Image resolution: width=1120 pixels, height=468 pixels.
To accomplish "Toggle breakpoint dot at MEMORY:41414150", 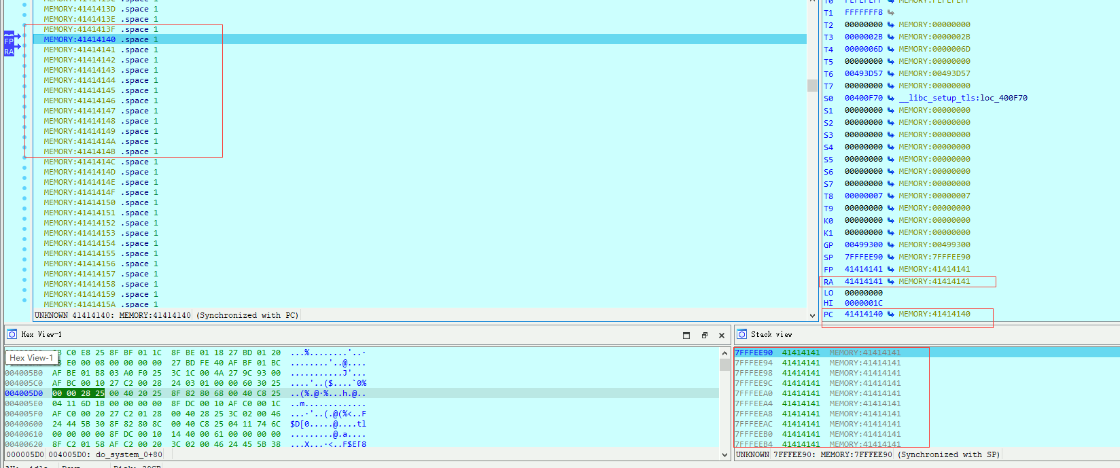I will [x=25, y=203].
